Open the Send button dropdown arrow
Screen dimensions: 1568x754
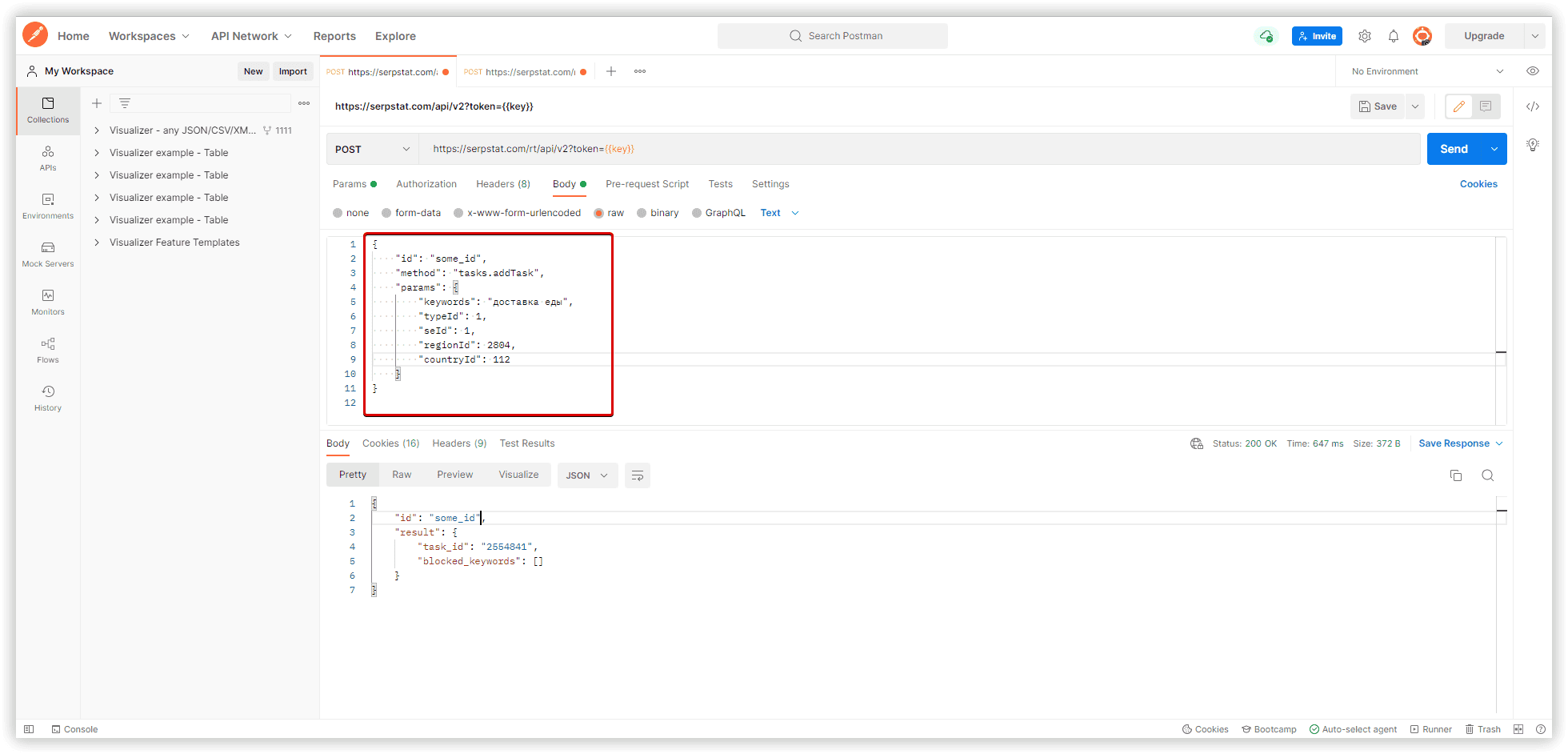coord(1494,149)
